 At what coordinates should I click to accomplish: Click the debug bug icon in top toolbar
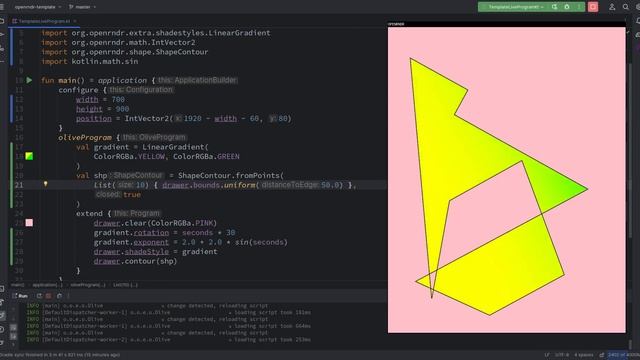567,7
